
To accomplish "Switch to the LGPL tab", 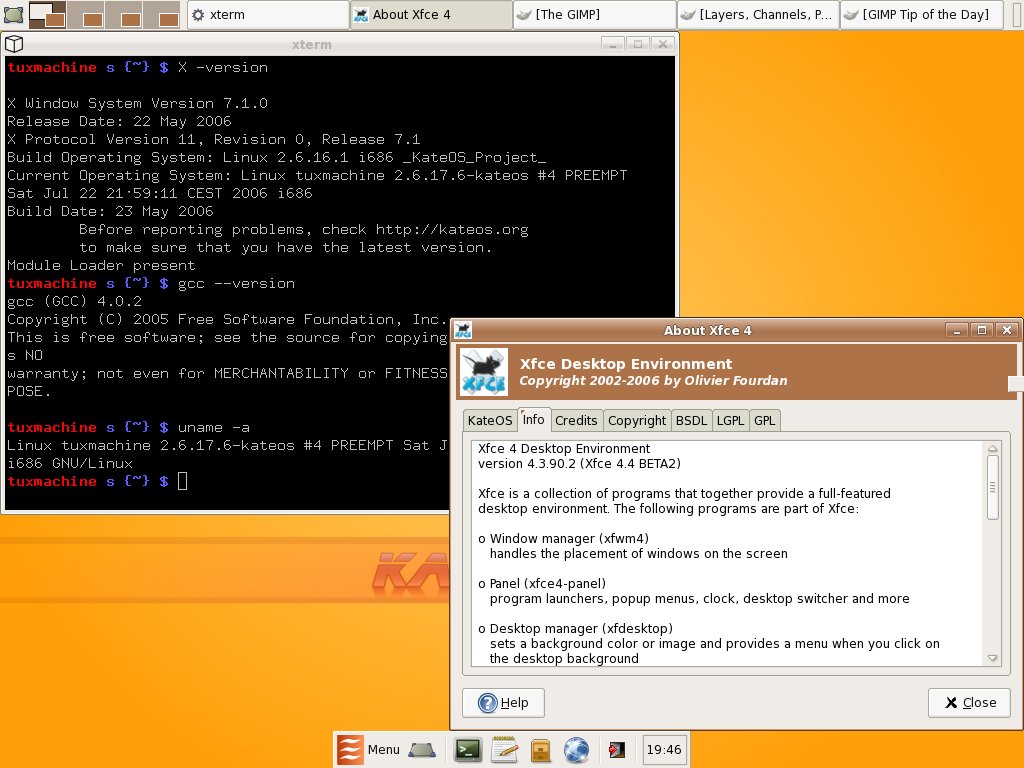I will 730,421.
